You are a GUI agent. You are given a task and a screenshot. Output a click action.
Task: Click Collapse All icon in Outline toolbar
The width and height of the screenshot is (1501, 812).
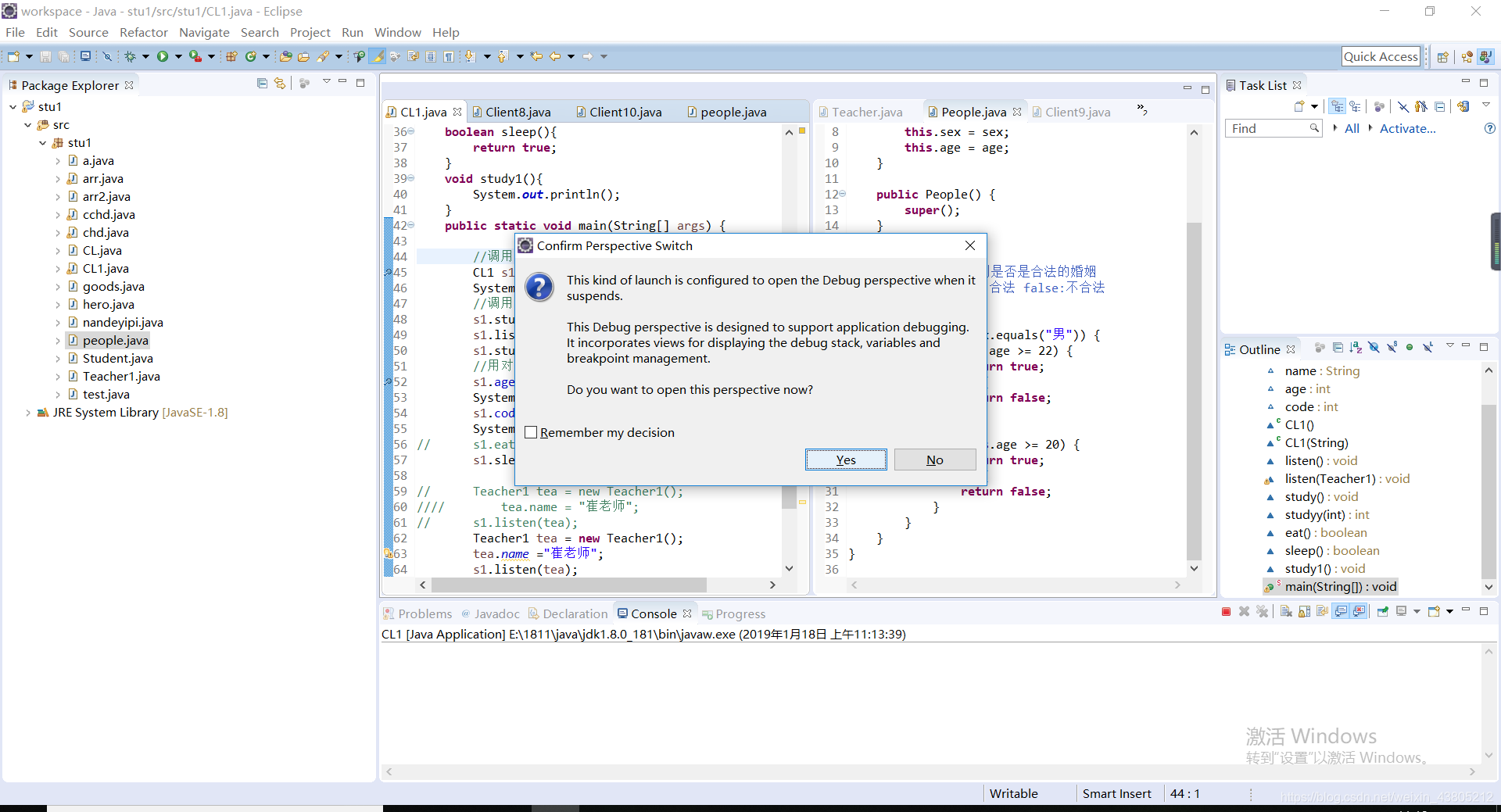click(1338, 347)
